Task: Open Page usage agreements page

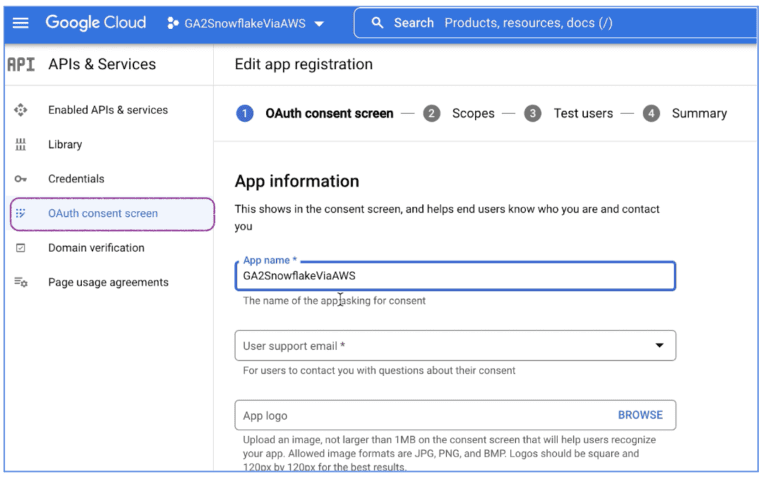Action: click(x=108, y=282)
